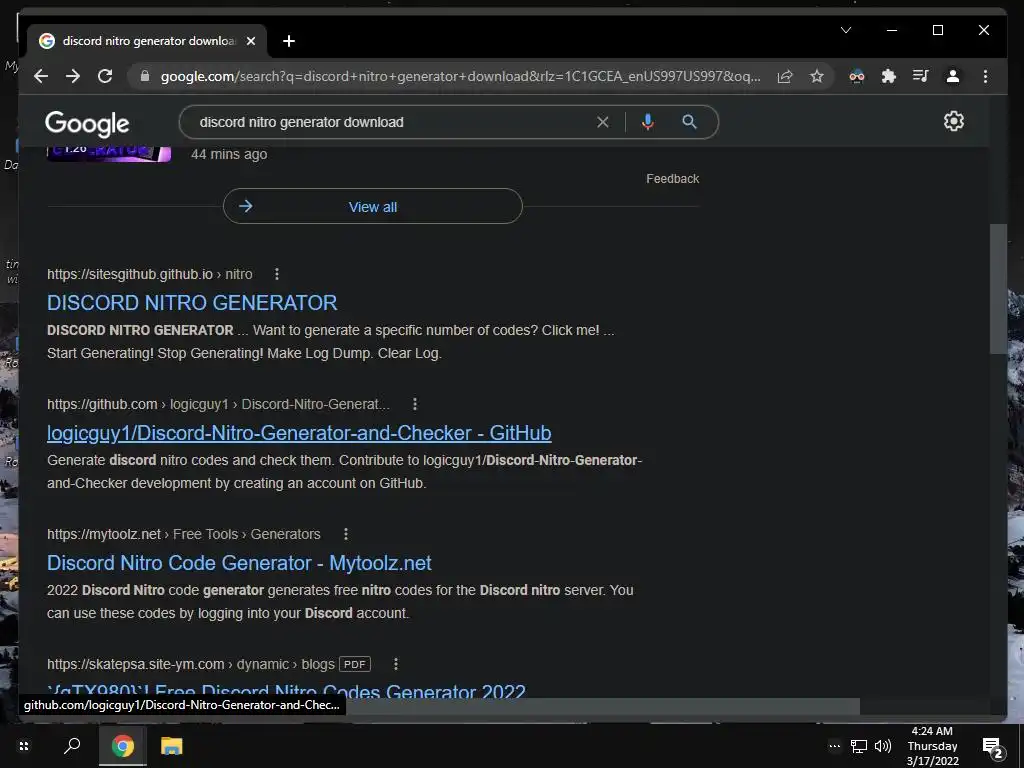Click the https://mytoolz.net breadcrumb text
Image resolution: width=1024 pixels, height=768 pixels.
point(104,534)
